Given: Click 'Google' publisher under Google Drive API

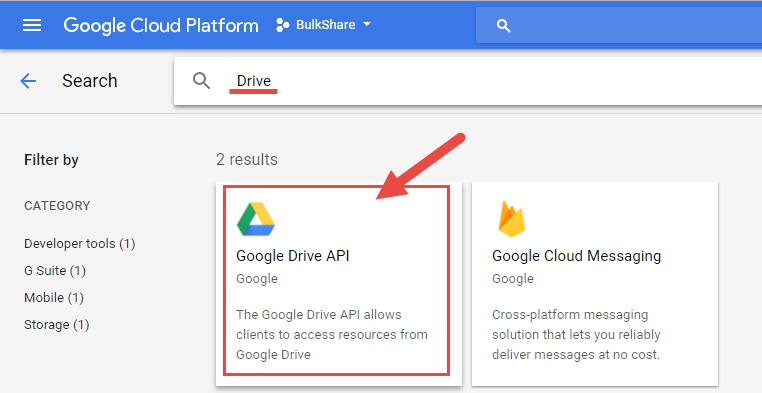Looking at the screenshot, I should pos(257,279).
